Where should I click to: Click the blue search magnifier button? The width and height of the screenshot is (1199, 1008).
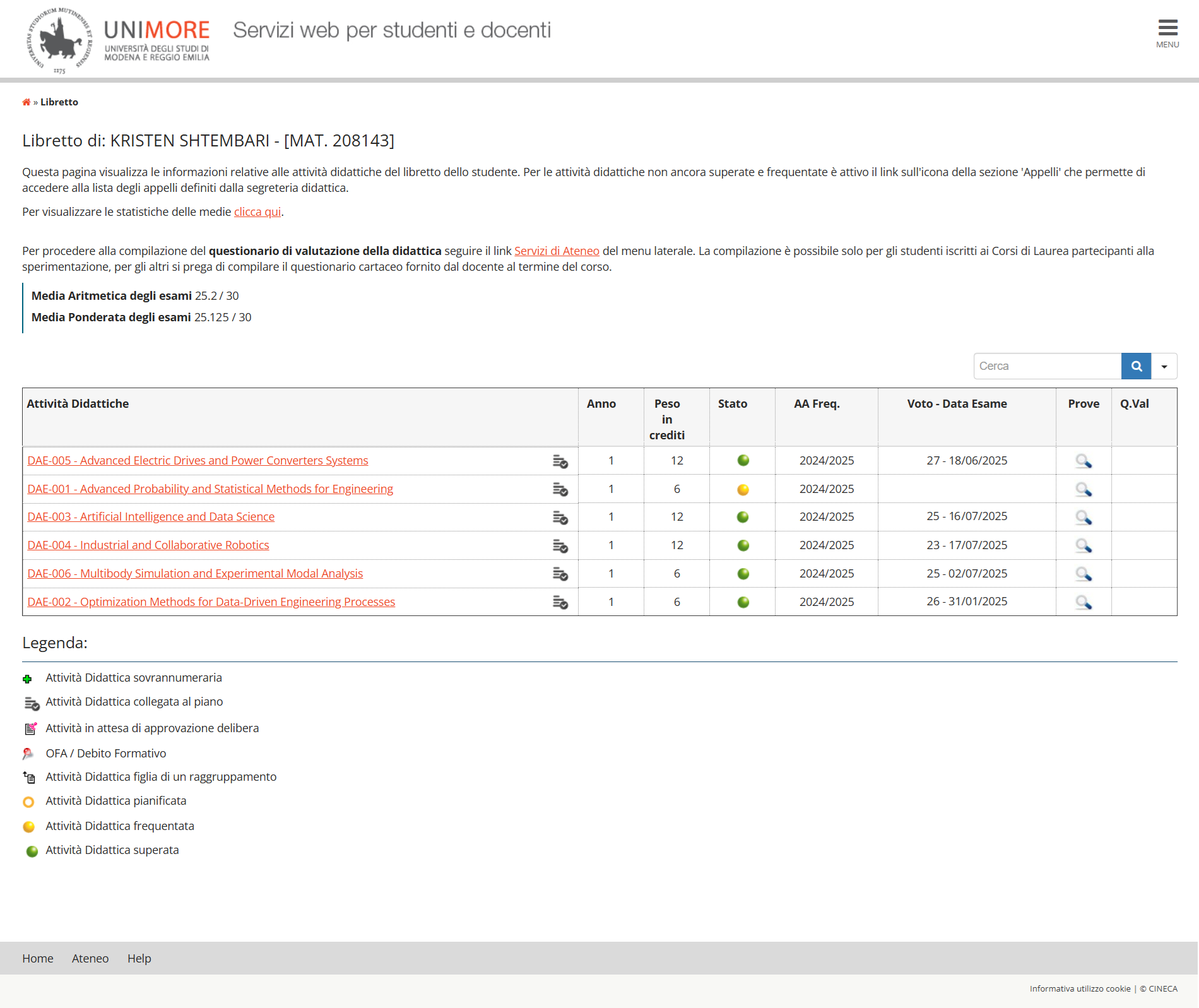tap(1136, 366)
